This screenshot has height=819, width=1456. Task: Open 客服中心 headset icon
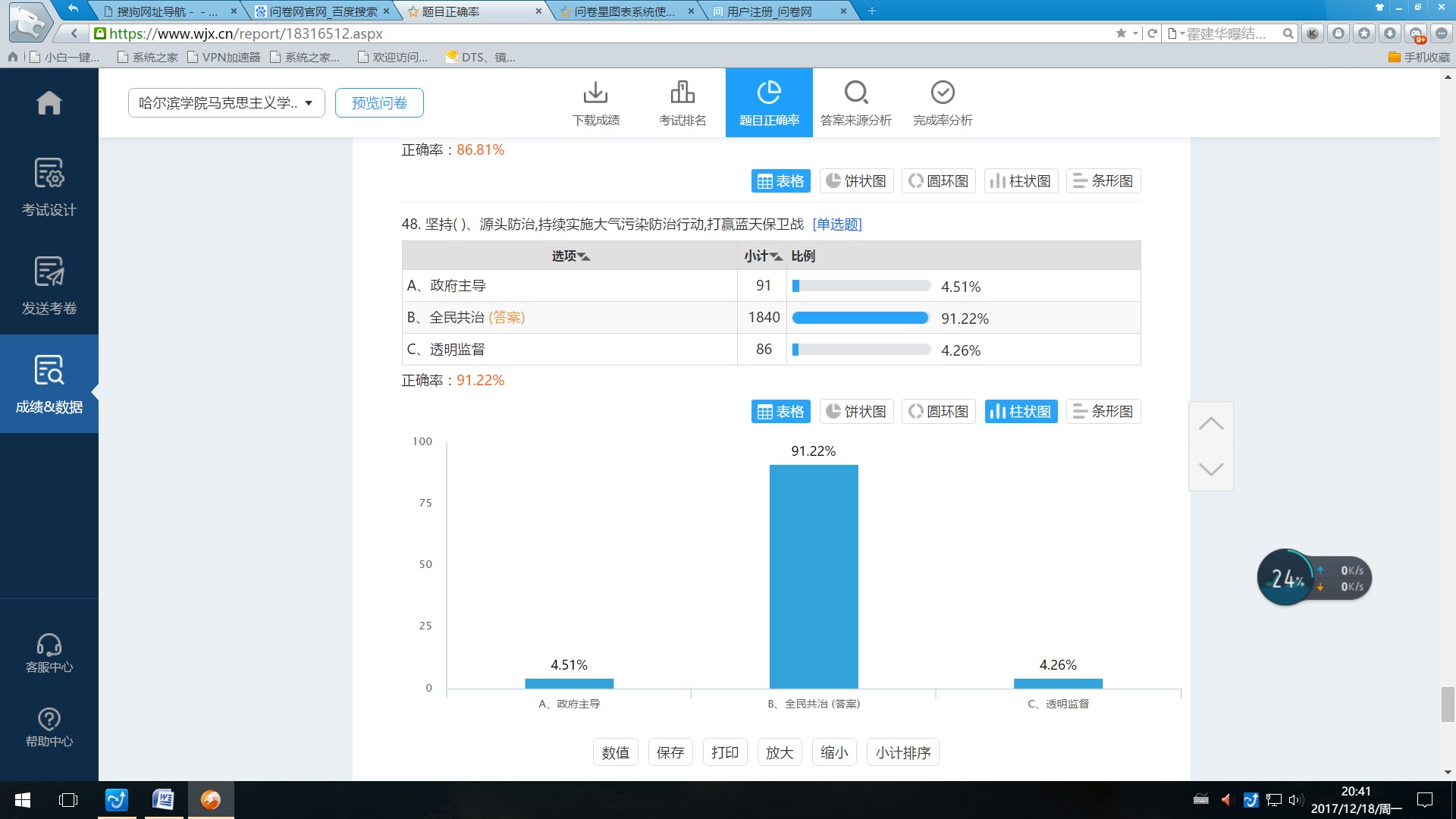[x=49, y=653]
